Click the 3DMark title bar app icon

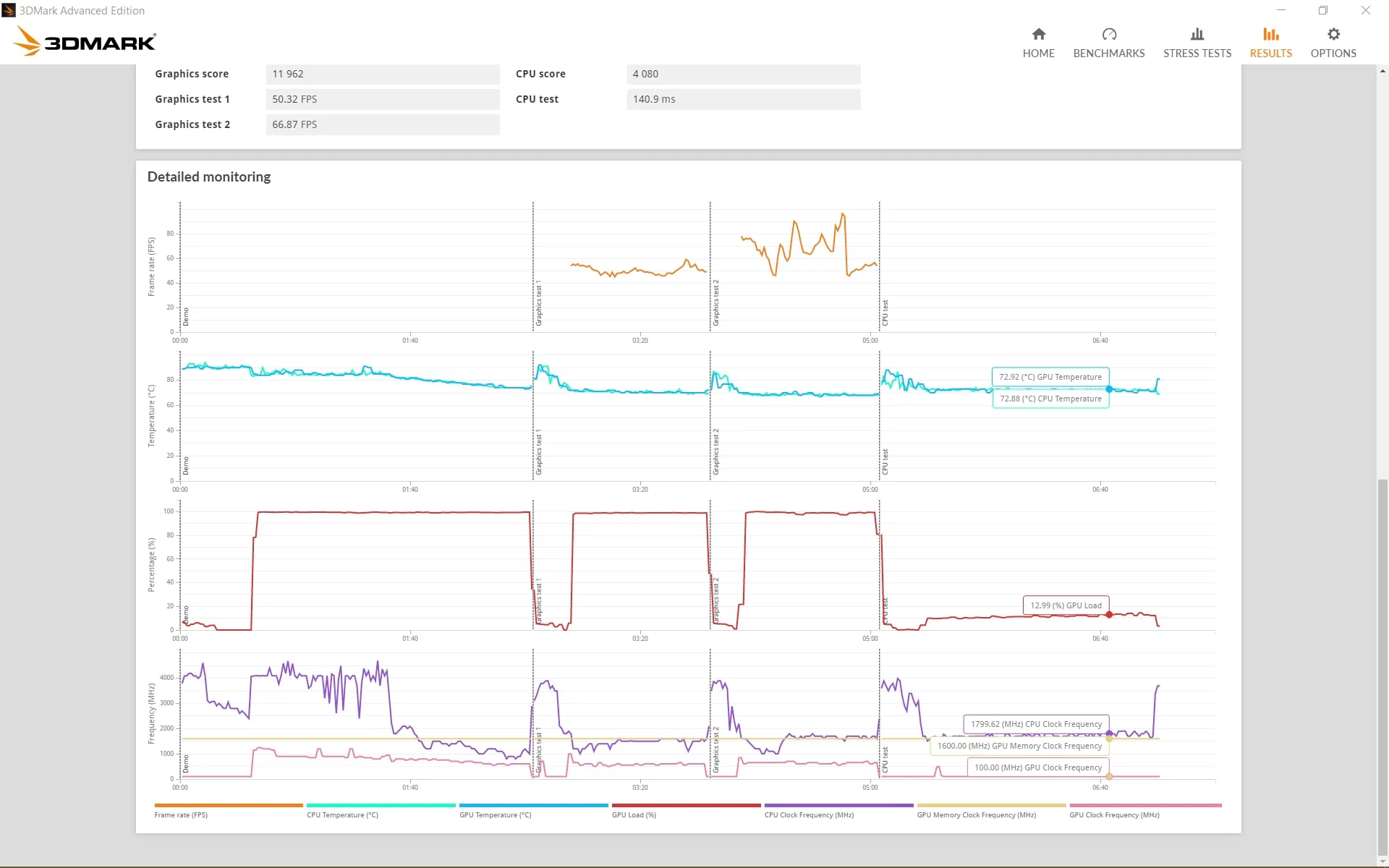[x=9, y=10]
